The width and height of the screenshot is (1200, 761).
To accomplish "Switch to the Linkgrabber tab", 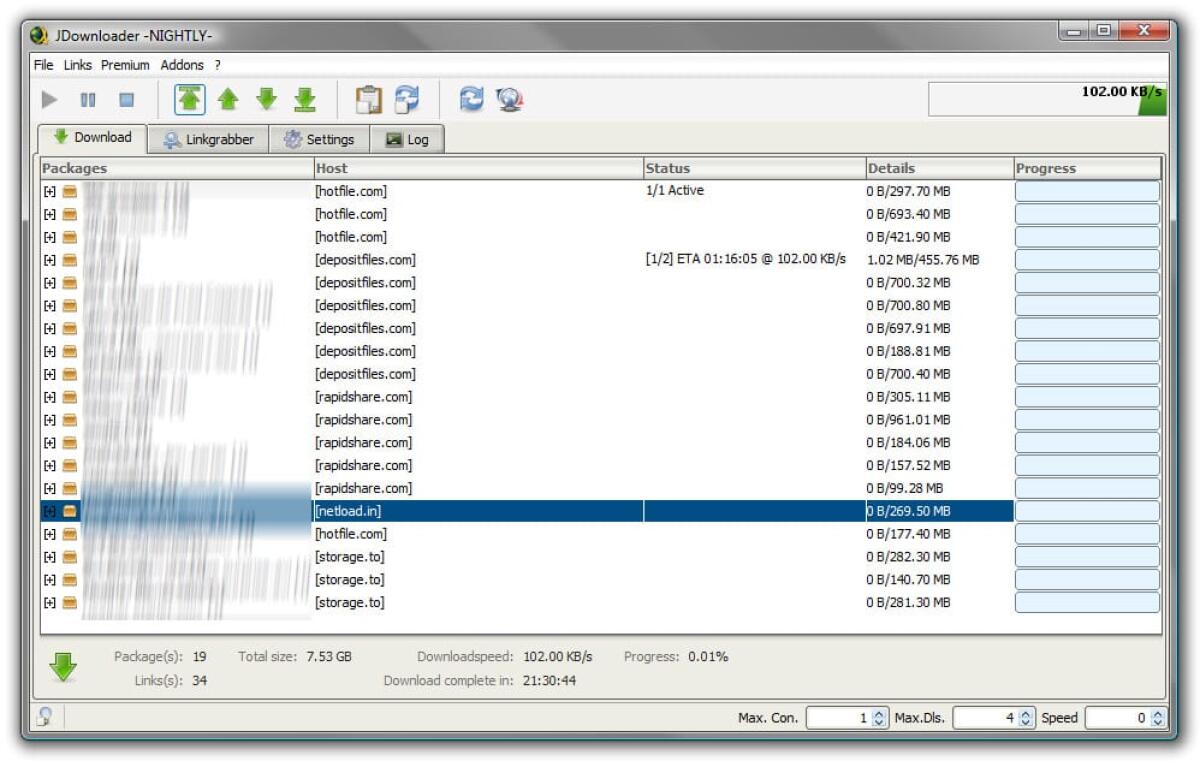I will (211, 139).
